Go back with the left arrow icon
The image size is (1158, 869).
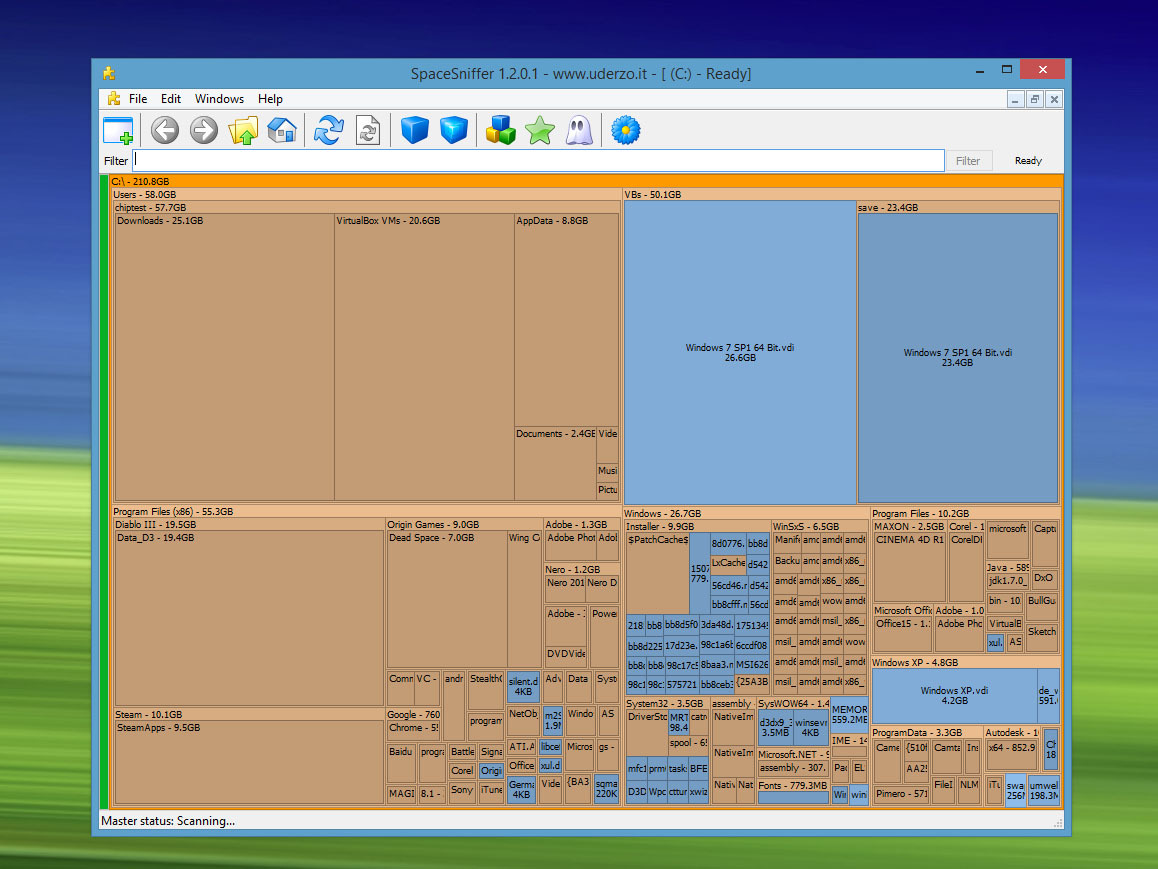(165, 131)
